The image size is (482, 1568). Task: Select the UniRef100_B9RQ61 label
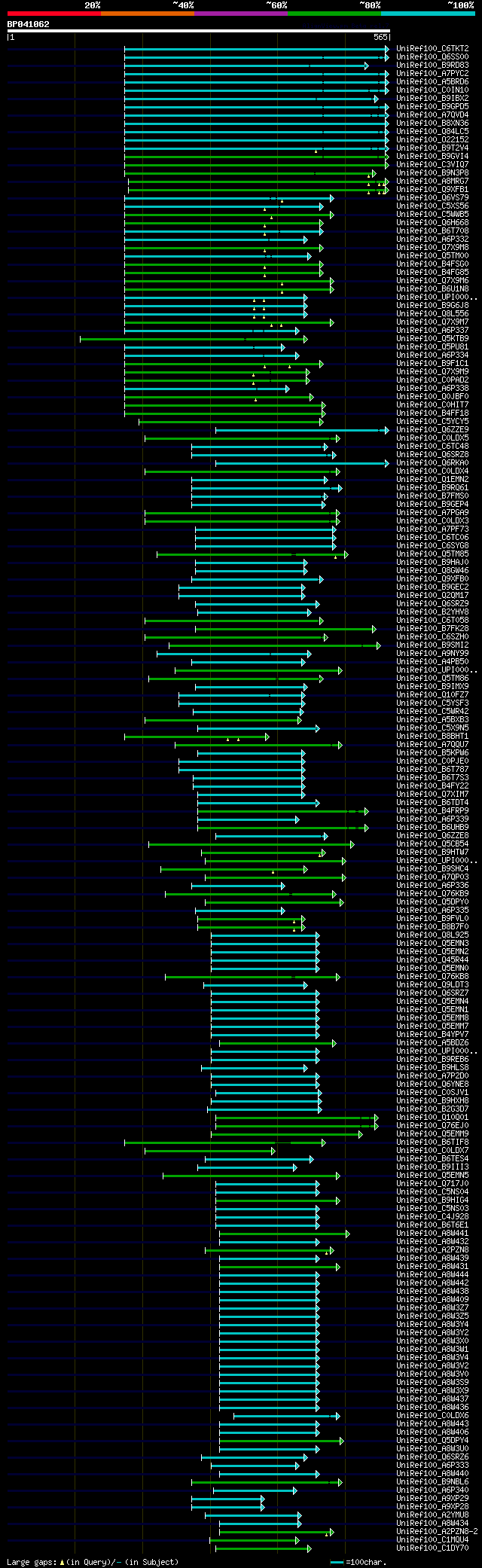[x=432, y=487]
